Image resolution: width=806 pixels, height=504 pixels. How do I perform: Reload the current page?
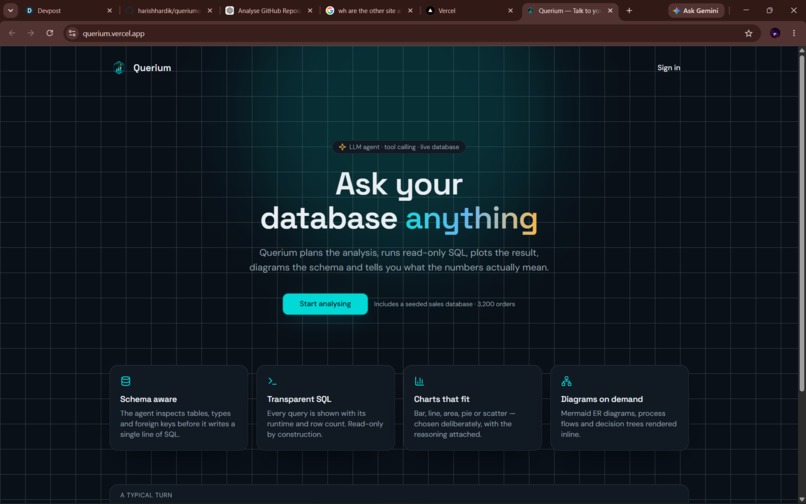[49, 33]
